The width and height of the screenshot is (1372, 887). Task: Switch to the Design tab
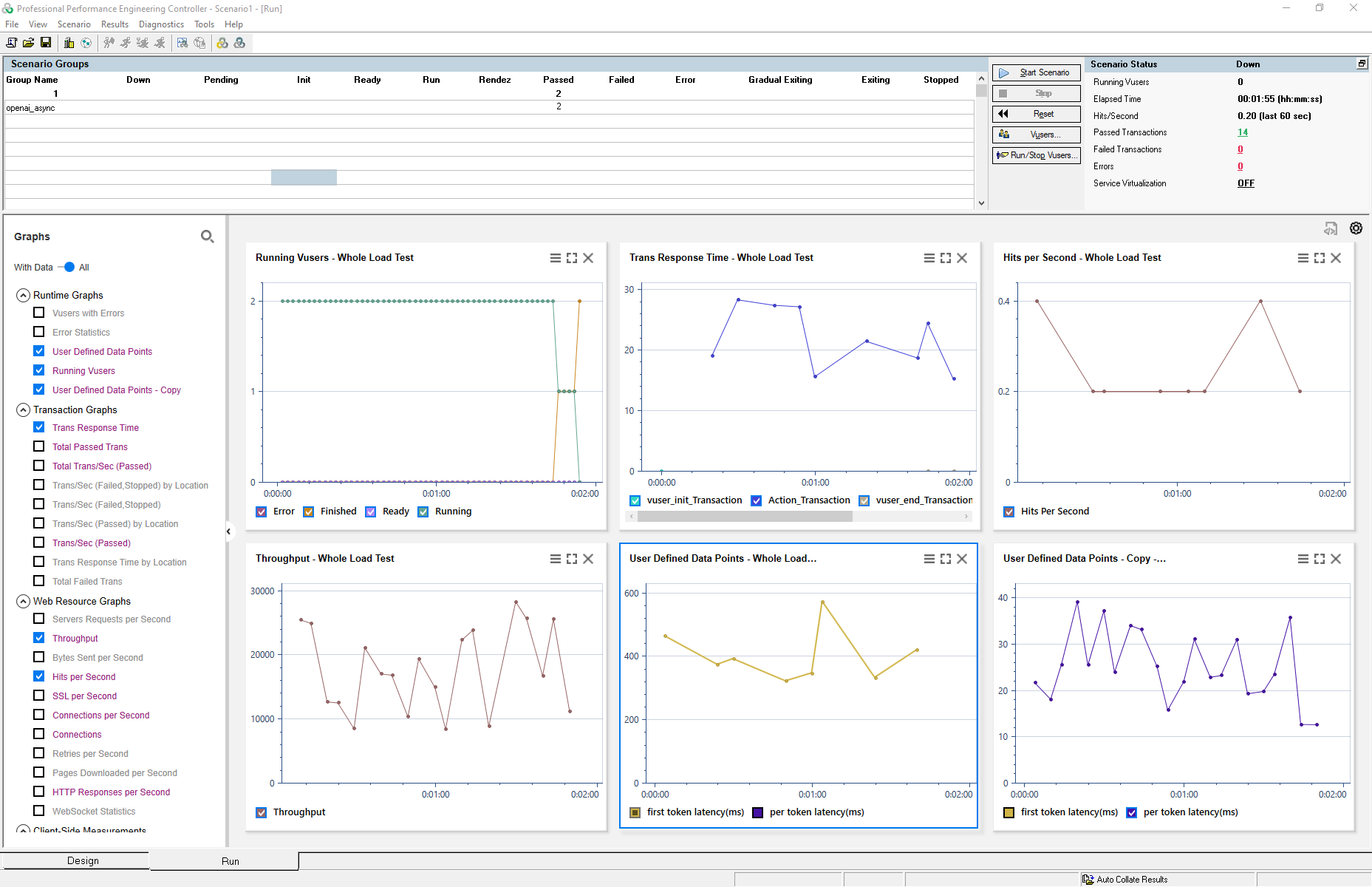click(83, 860)
